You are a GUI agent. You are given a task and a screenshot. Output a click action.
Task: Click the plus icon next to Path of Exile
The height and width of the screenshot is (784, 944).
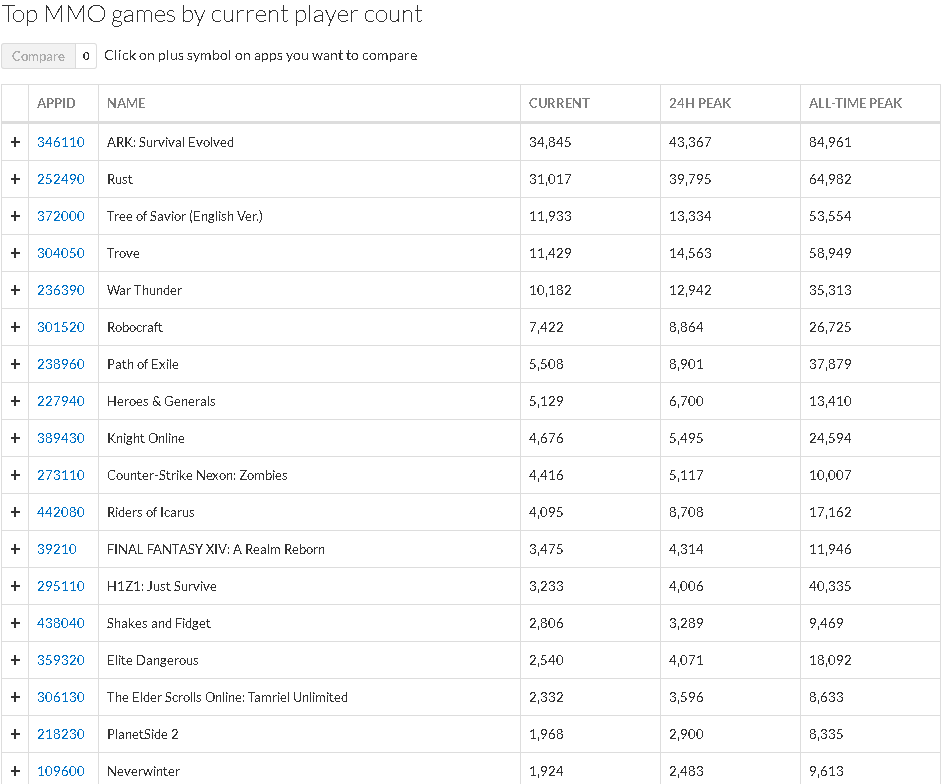coord(15,364)
